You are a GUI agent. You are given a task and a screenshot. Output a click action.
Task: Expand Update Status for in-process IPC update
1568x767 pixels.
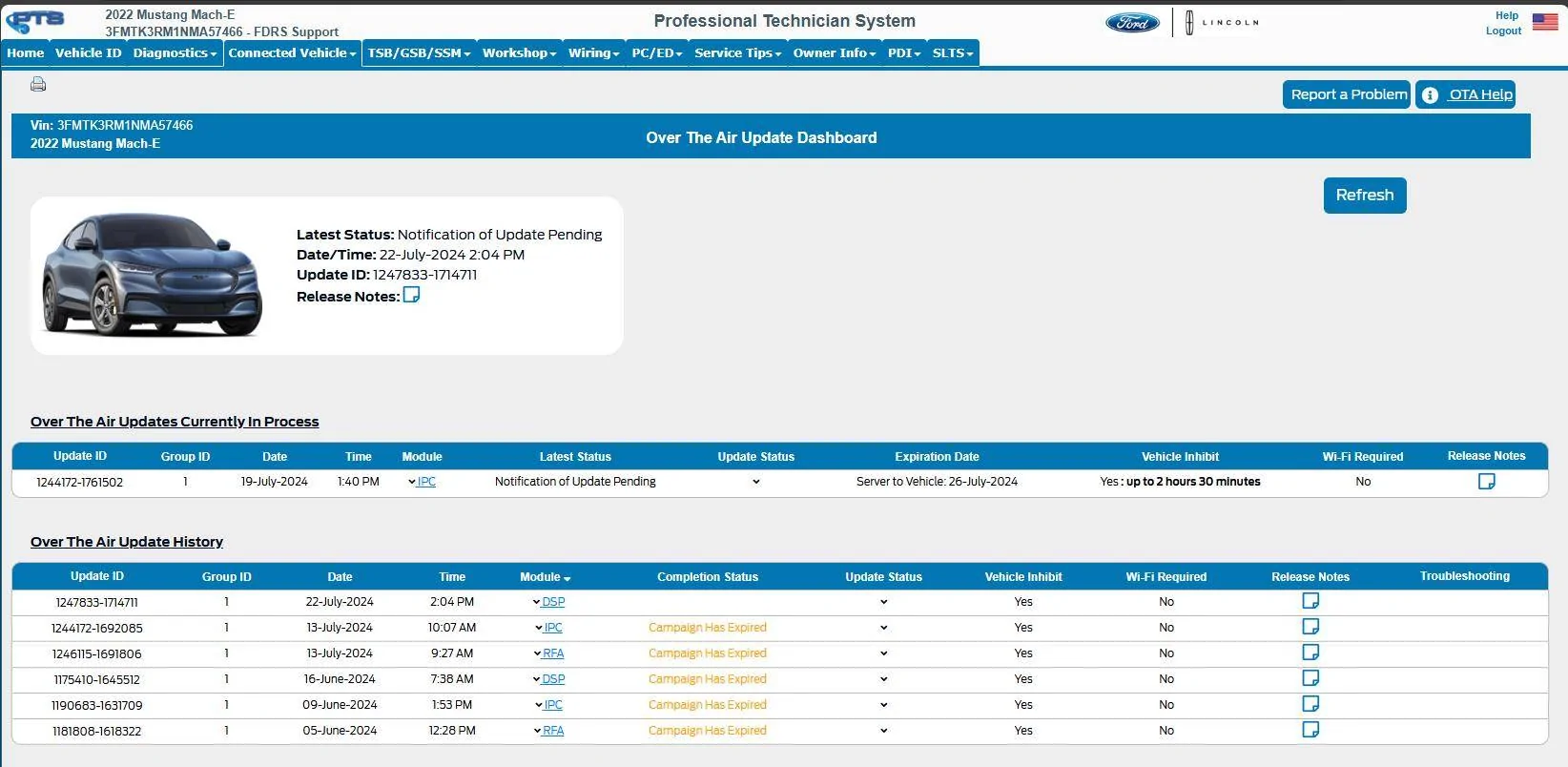756,482
